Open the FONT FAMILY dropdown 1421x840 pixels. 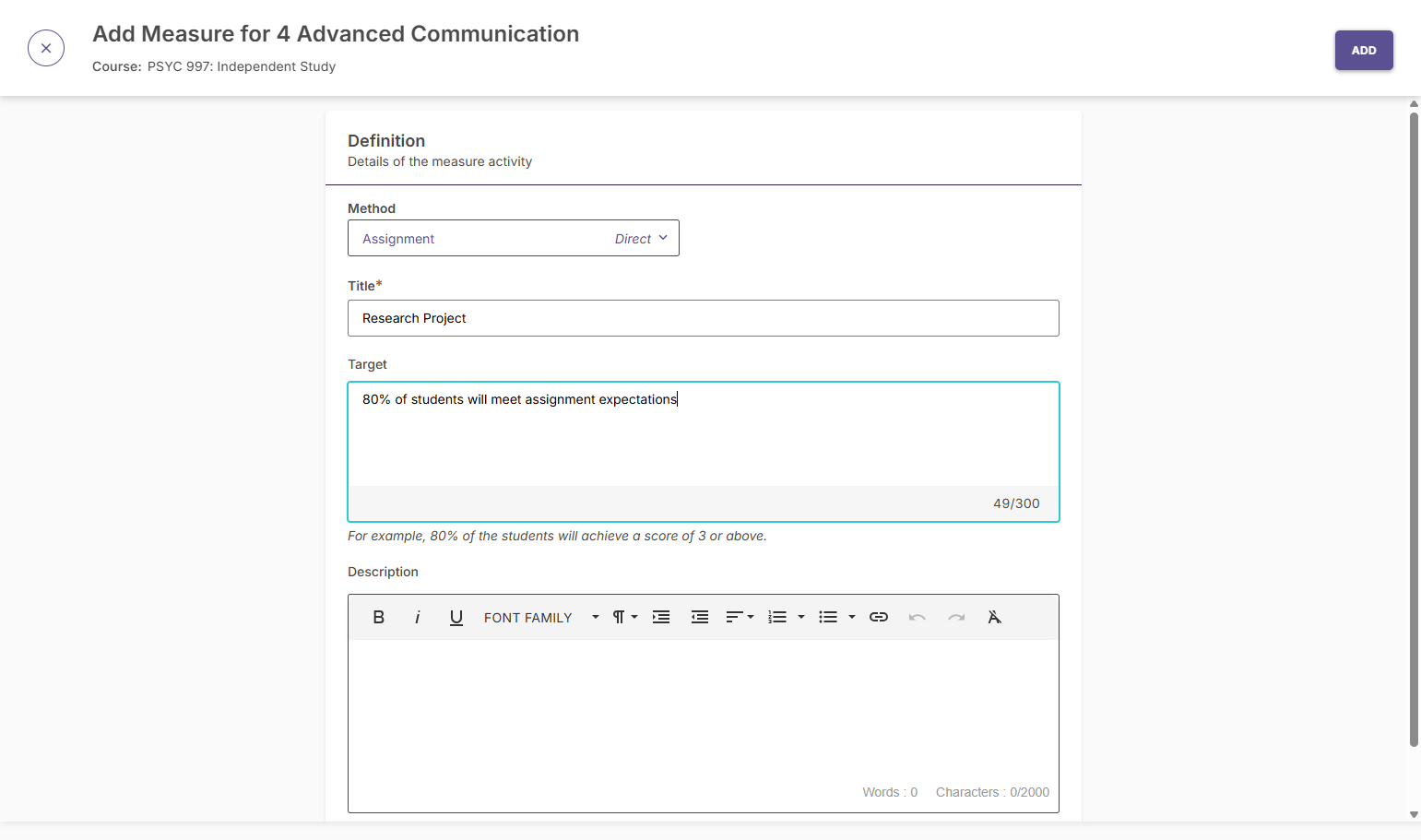click(541, 617)
